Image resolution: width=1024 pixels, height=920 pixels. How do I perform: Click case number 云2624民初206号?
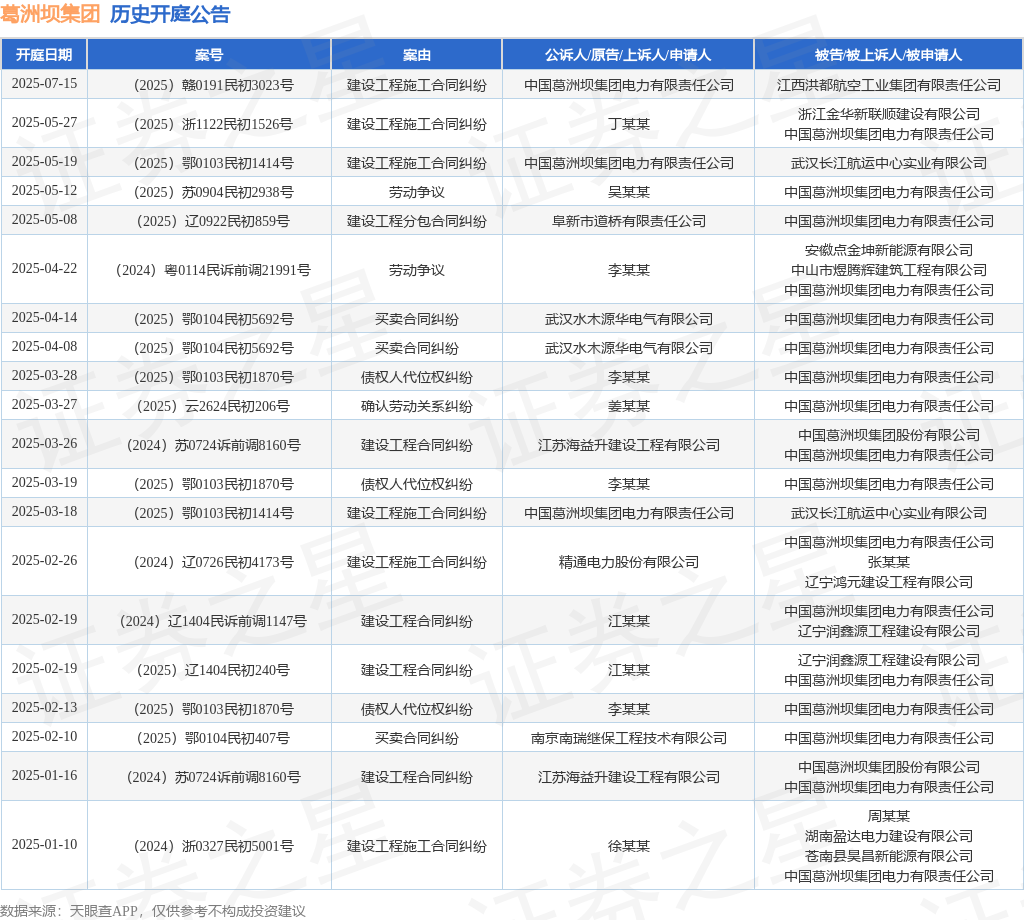click(214, 406)
